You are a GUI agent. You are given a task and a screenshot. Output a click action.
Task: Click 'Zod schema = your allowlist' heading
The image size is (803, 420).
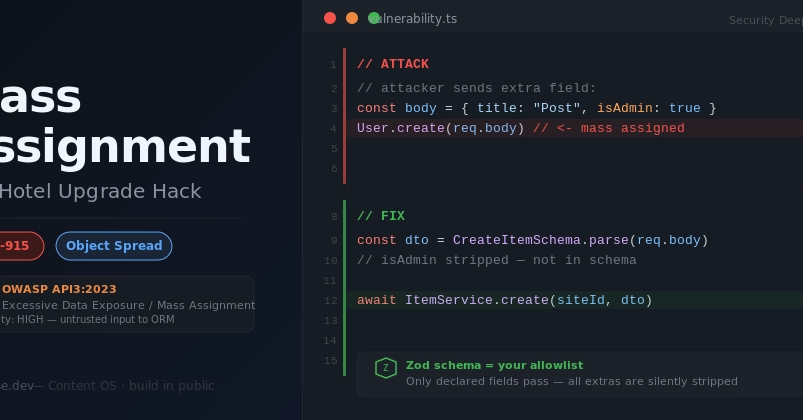tap(494, 365)
